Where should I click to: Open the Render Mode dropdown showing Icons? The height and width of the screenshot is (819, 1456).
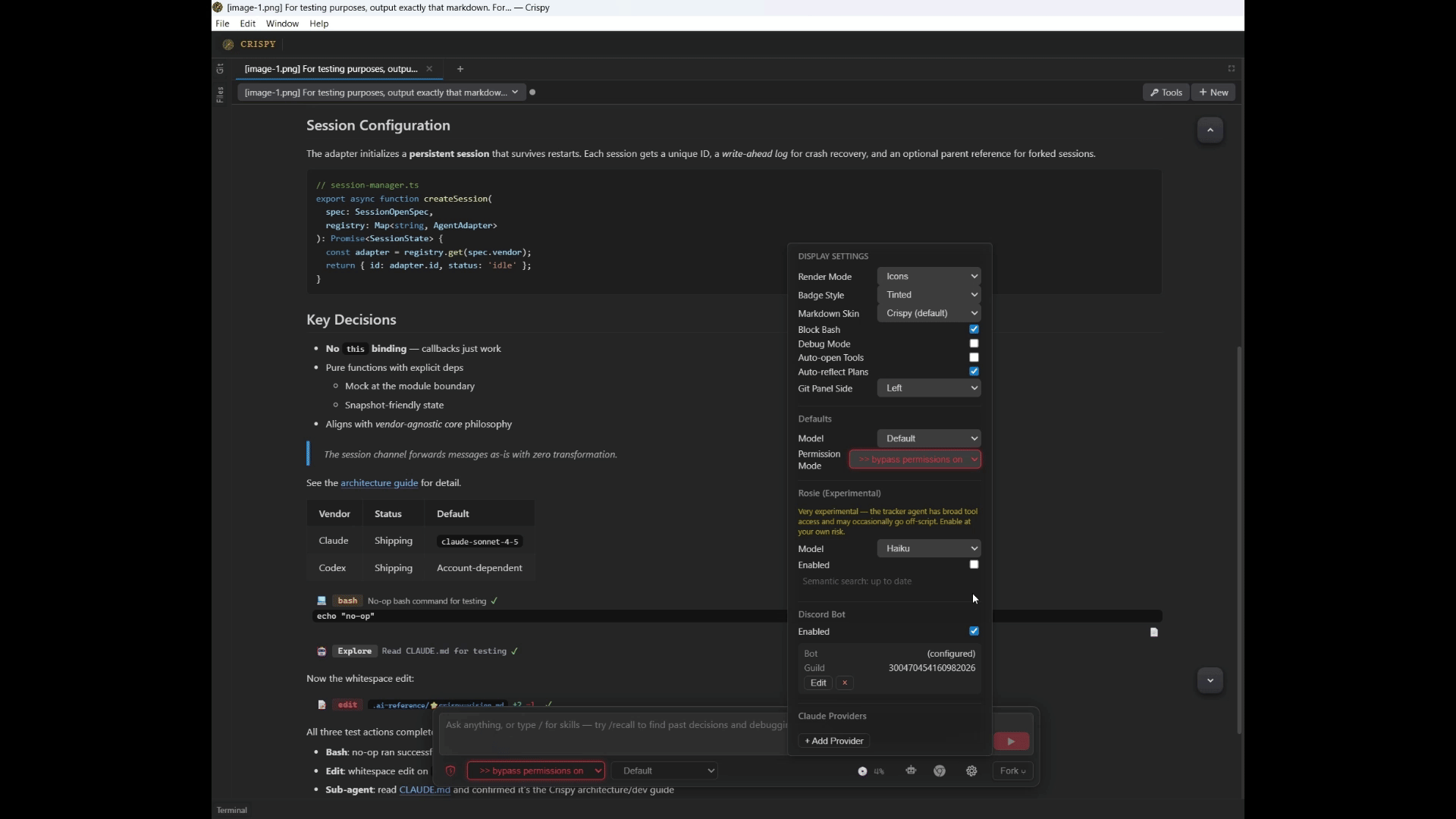pyautogui.click(x=930, y=276)
